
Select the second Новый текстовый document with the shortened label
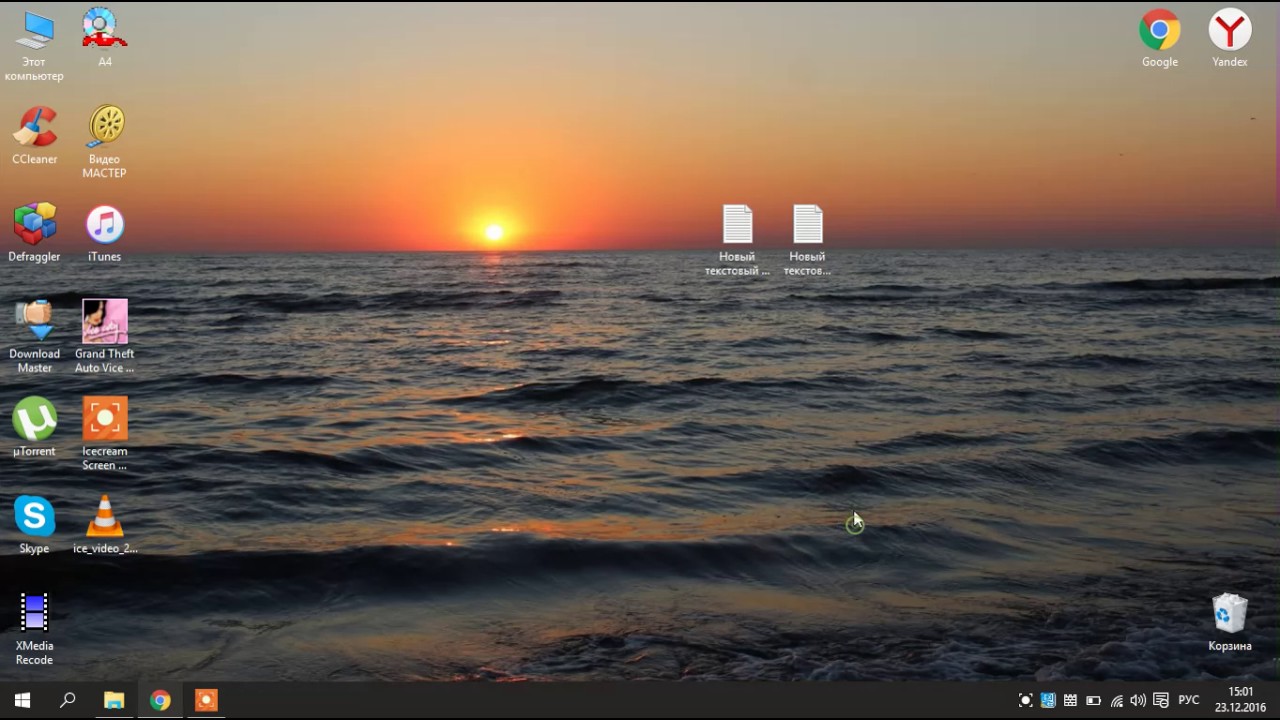tap(808, 240)
